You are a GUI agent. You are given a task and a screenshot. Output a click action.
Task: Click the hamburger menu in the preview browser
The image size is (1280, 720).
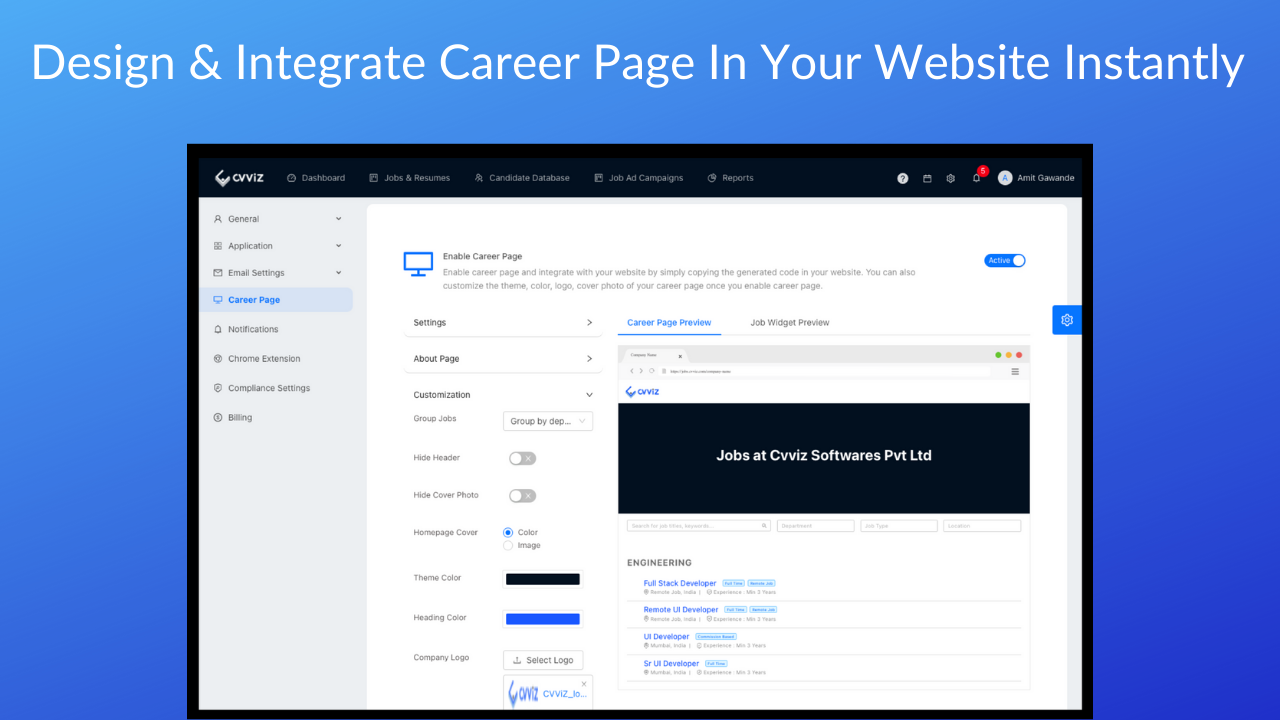pyautogui.click(x=1015, y=371)
